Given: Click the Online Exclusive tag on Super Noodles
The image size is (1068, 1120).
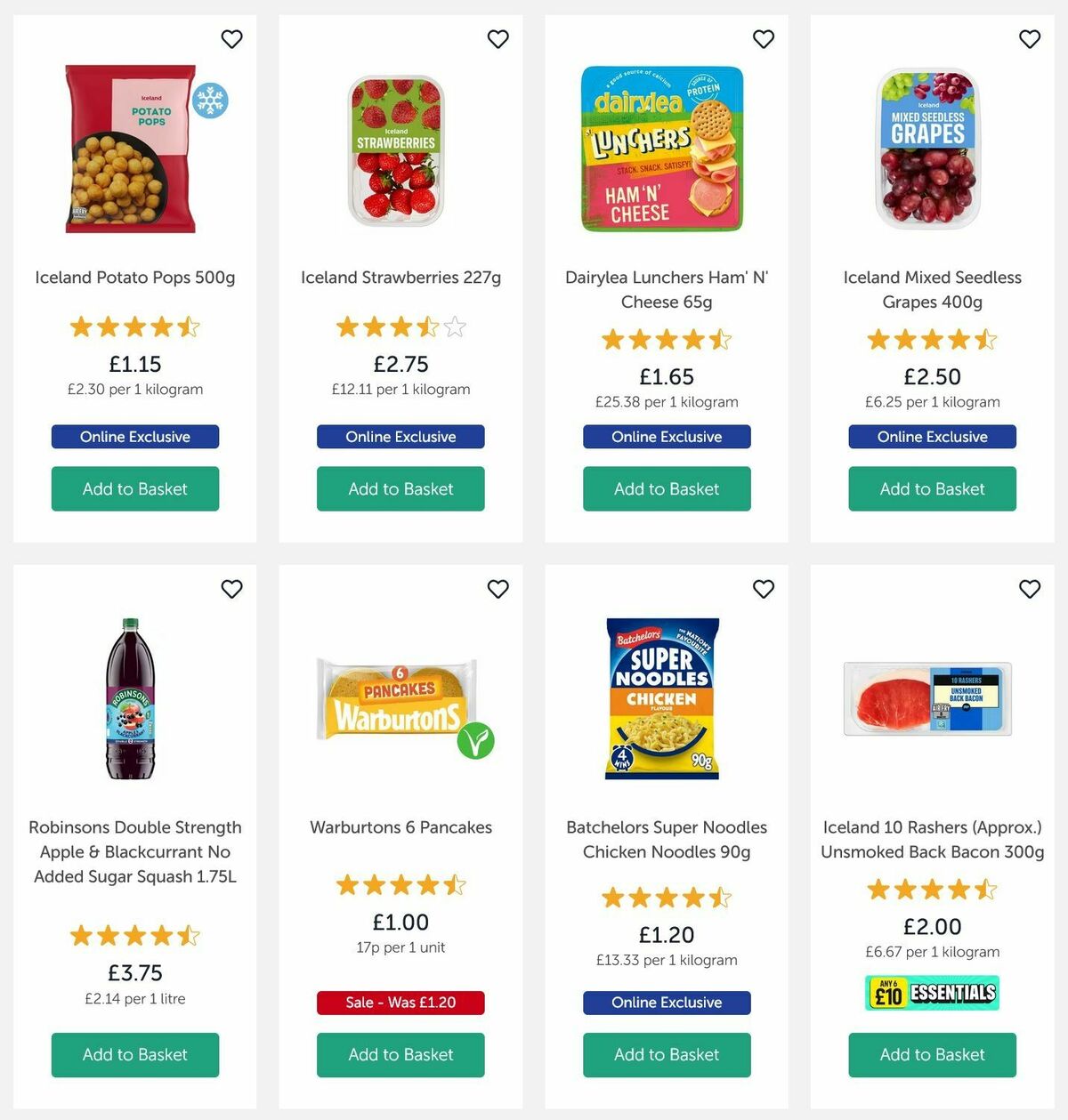Looking at the screenshot, I should 666,1003.
